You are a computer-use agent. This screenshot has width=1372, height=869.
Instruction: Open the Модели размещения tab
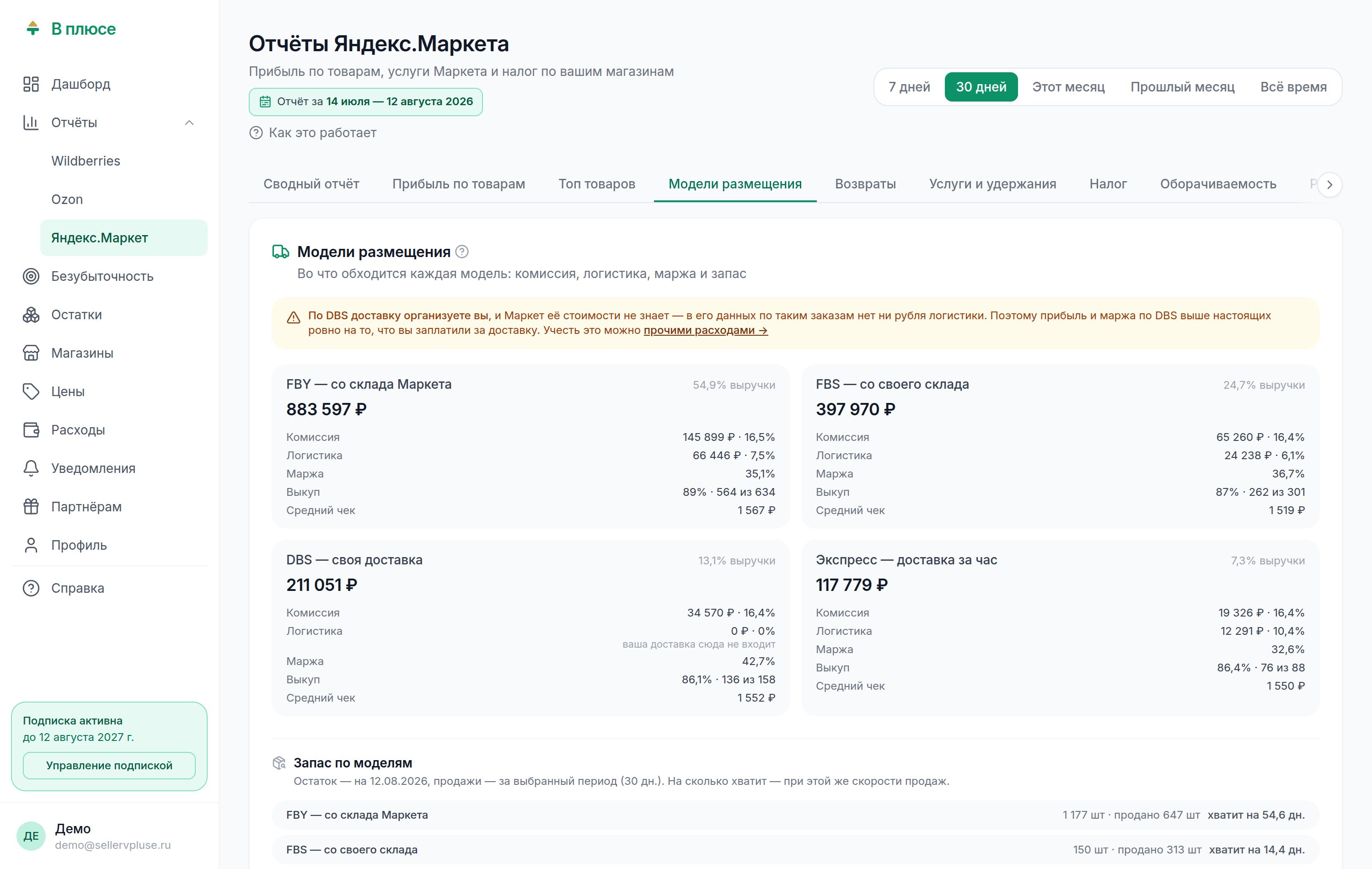point(735,184)
